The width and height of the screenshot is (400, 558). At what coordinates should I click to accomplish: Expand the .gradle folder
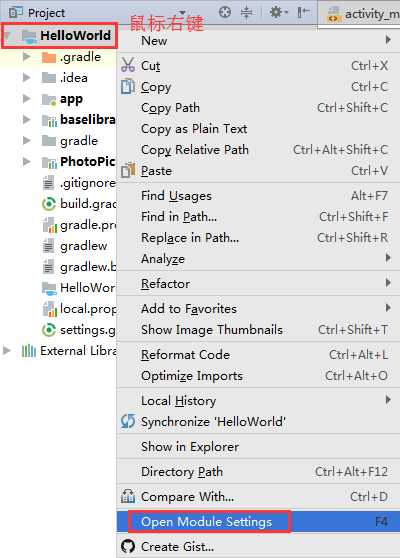click(x=26, y=57)
